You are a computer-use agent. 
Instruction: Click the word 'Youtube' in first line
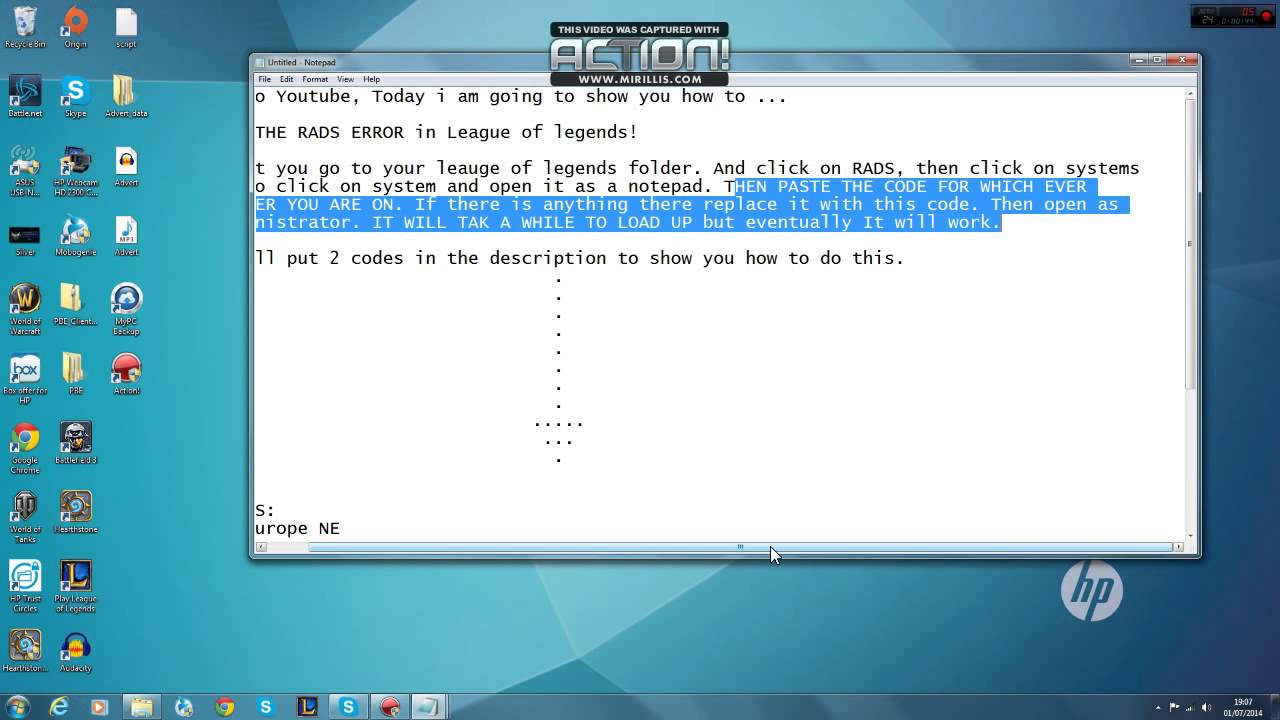(x=313, y=96)
